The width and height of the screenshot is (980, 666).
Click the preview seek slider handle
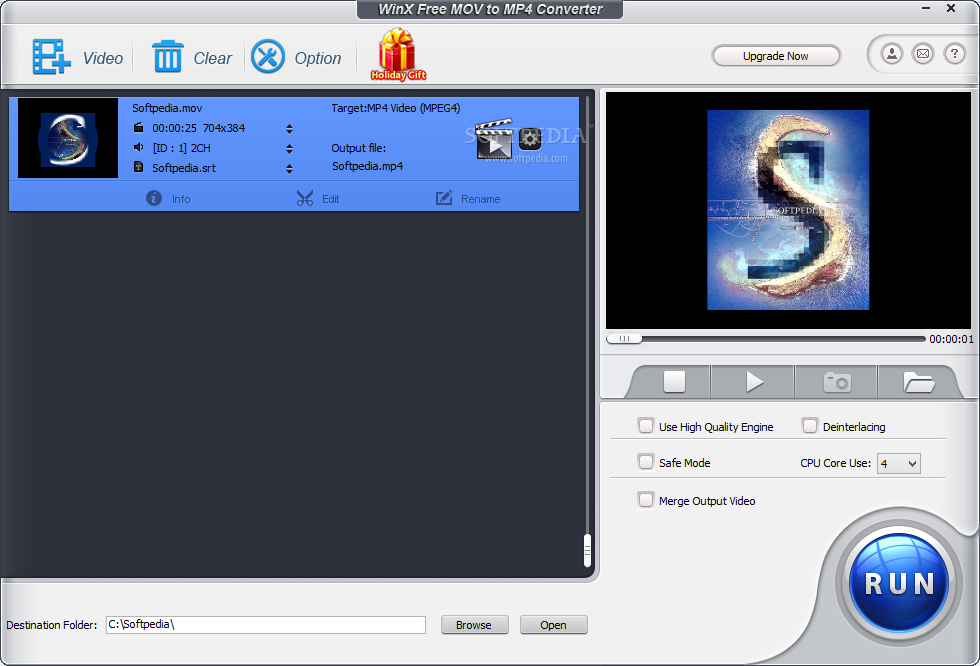[624, 339]
